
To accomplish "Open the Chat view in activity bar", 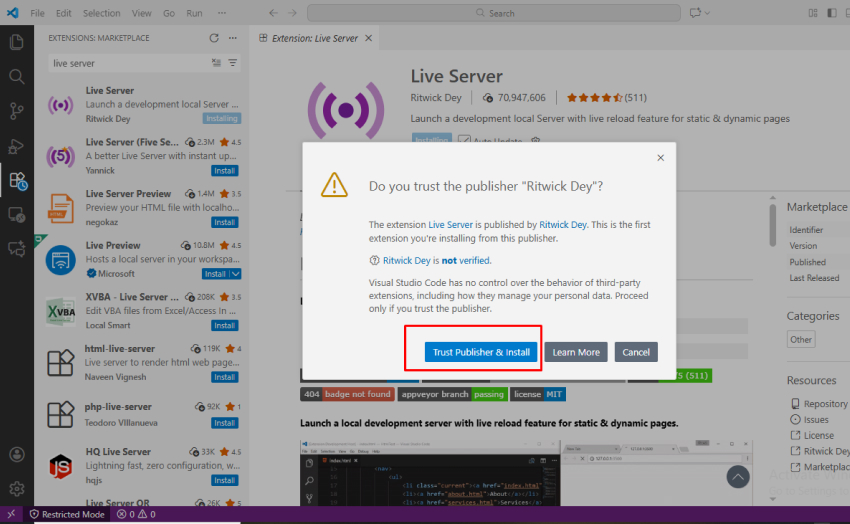I will 16,249.
